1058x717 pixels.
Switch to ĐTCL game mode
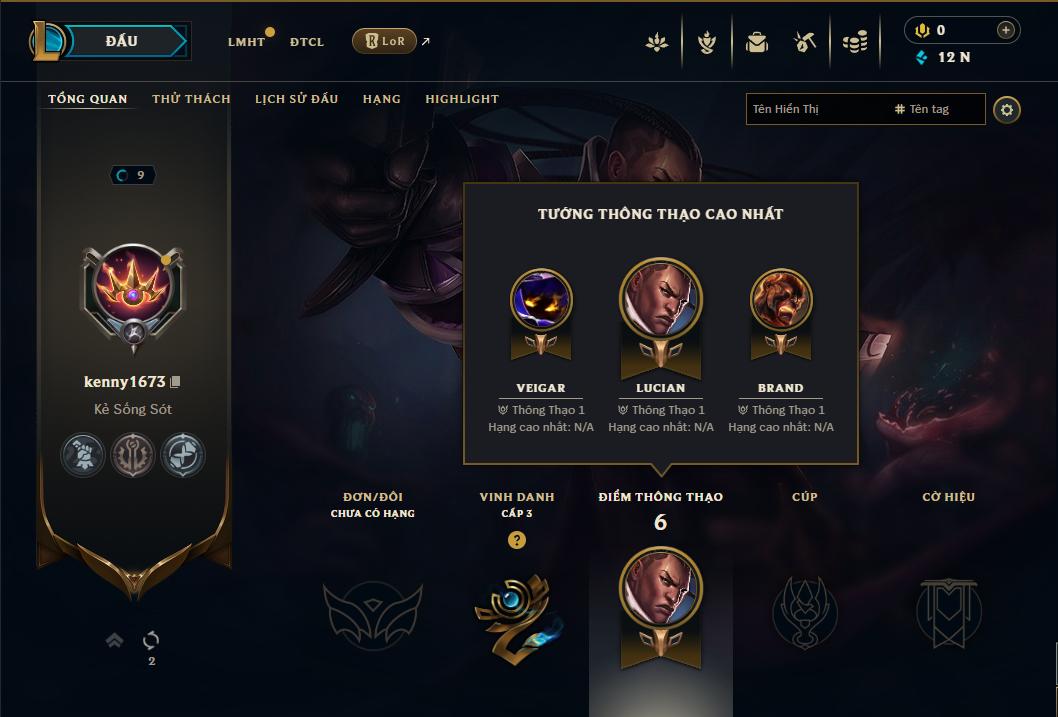click(x=307, y=42)
